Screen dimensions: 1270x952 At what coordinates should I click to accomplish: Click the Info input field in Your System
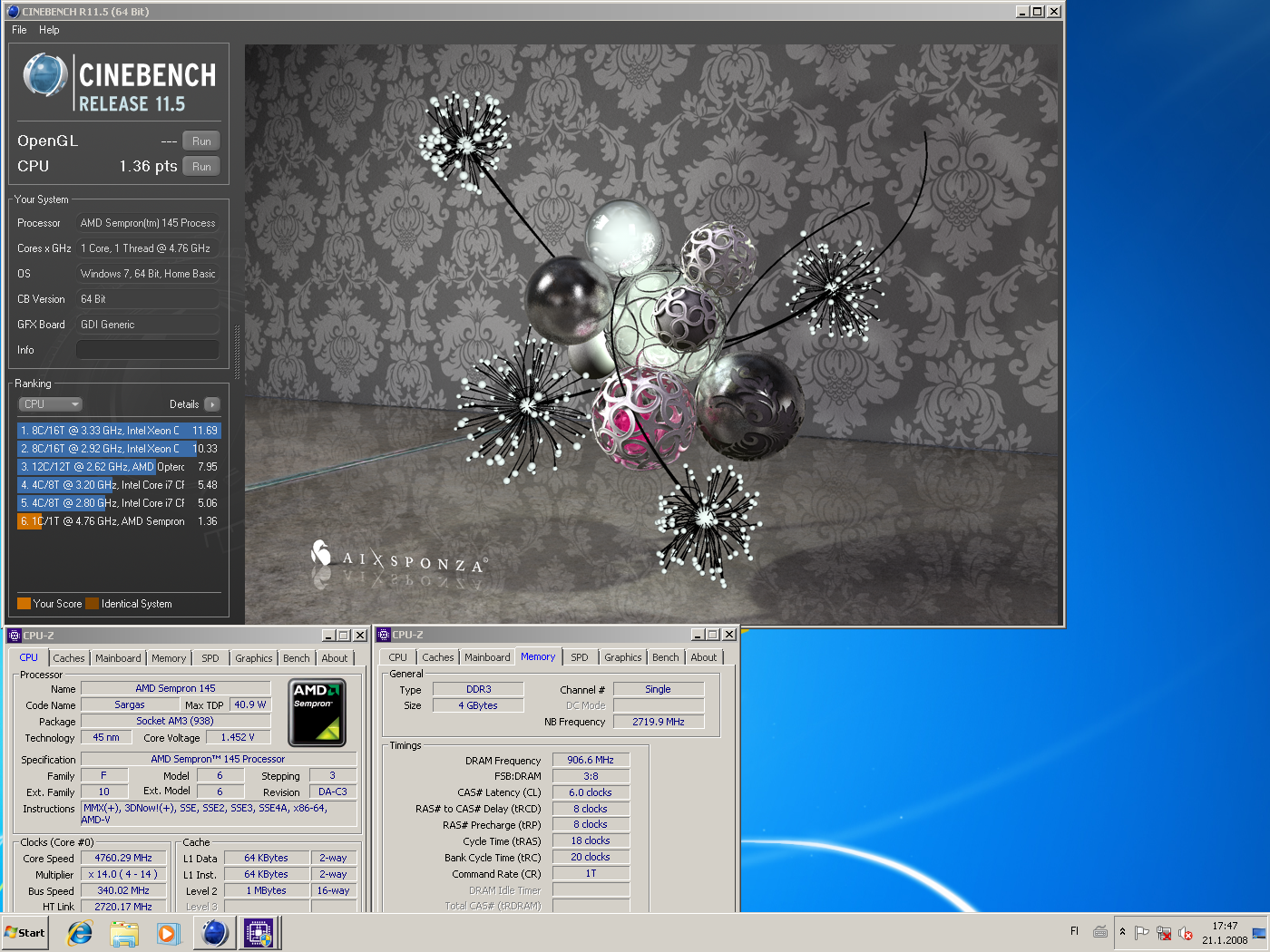pos(148,350)
